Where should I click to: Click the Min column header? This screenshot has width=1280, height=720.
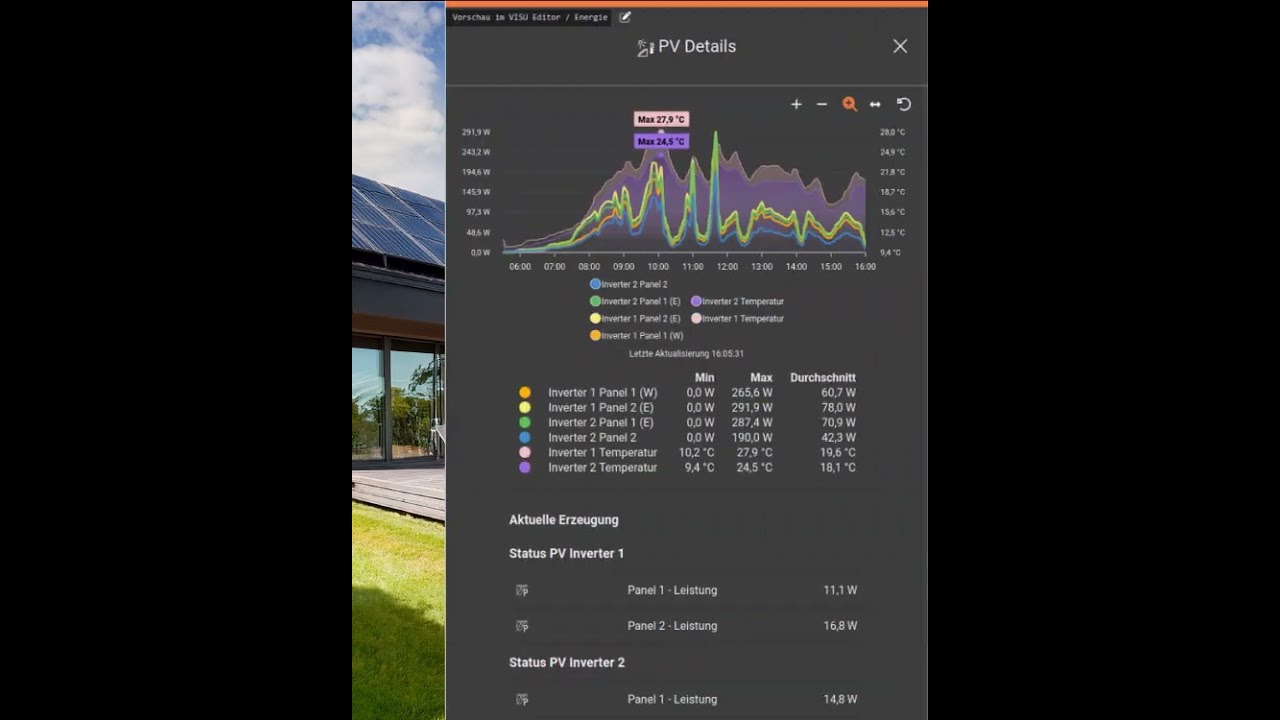(704, 378)
